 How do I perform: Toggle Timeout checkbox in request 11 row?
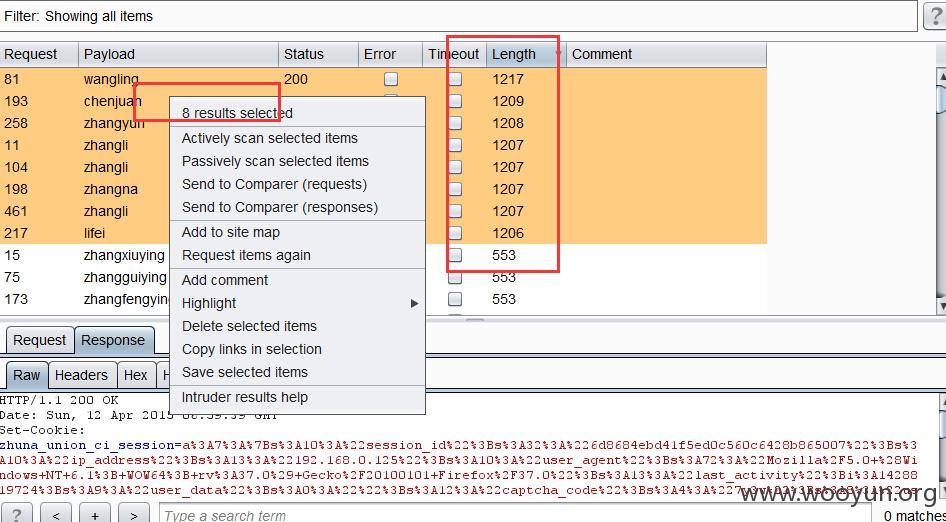tap(455, 145)
